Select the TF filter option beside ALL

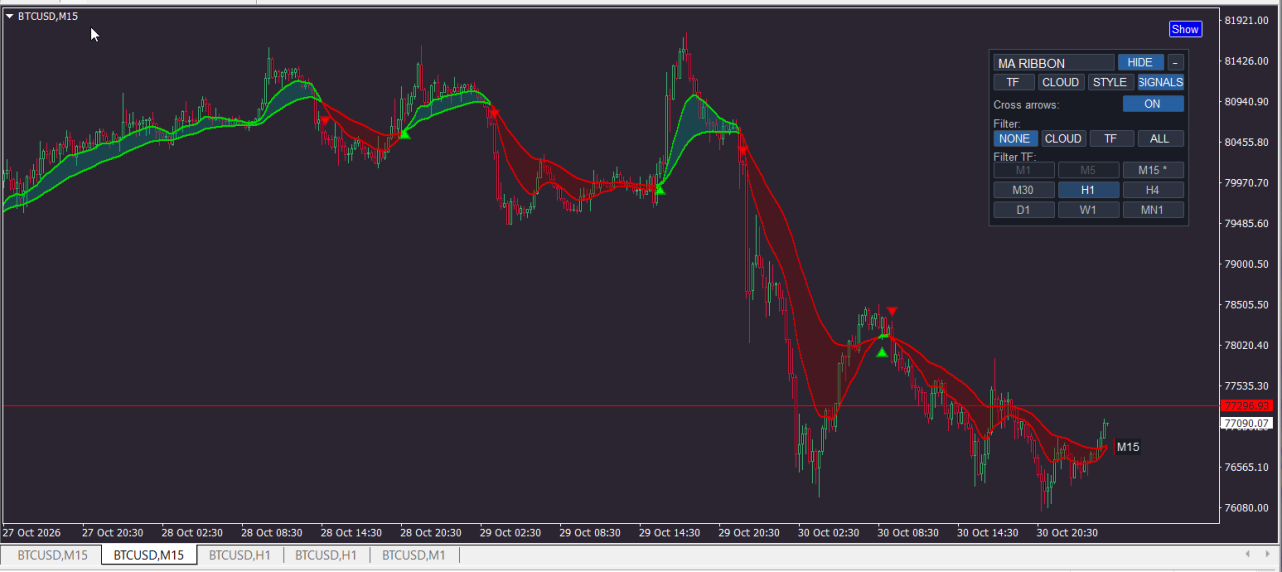click(x=1111, y=139)
